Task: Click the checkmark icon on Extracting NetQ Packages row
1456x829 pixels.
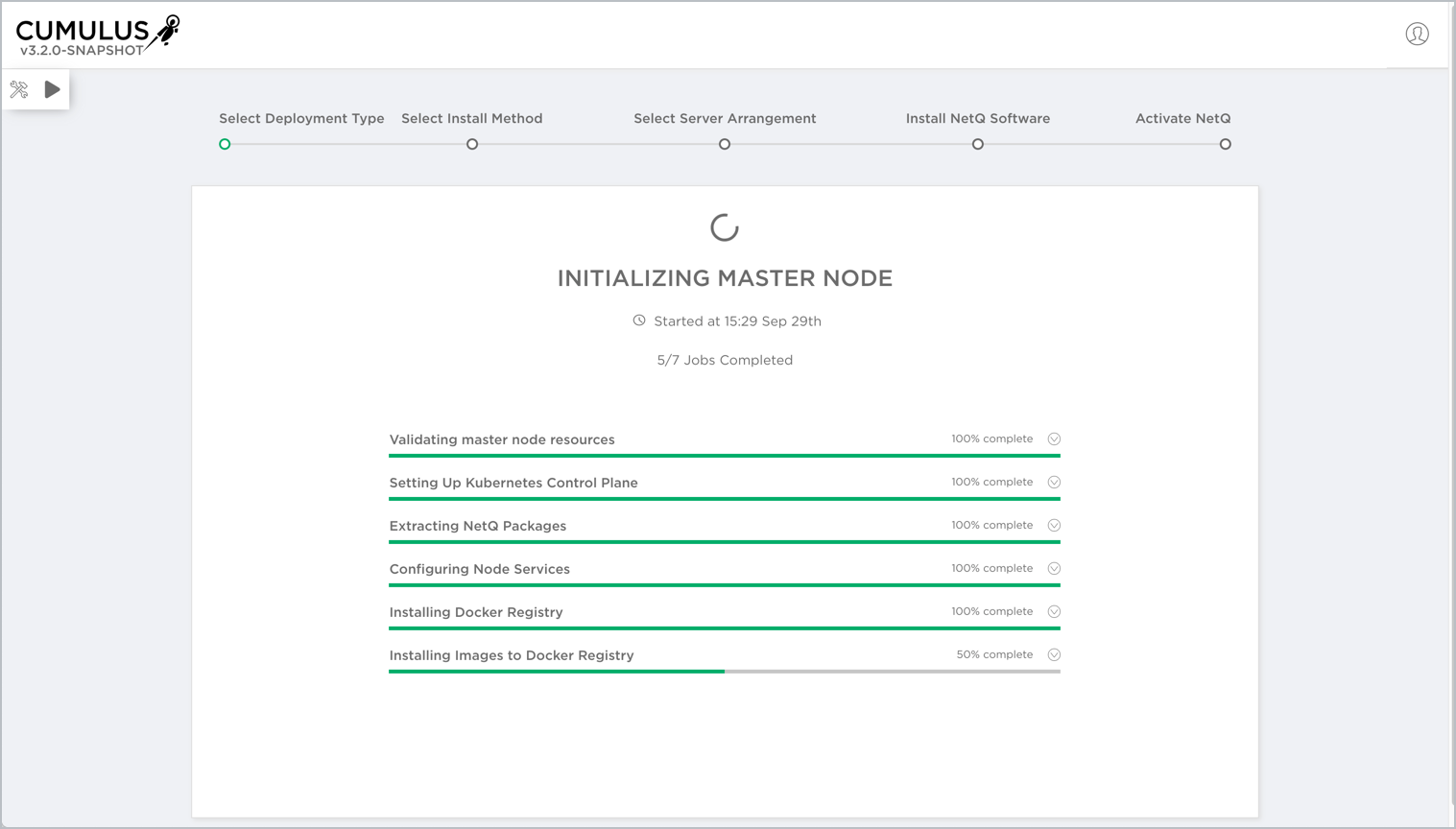Action: pyautogui.click(x=1054, y=525)
